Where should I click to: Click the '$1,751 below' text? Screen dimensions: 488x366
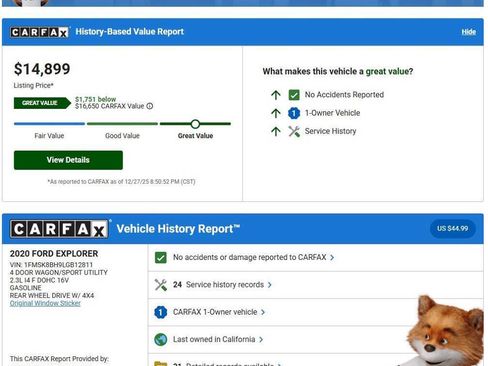tap(96, 99)
